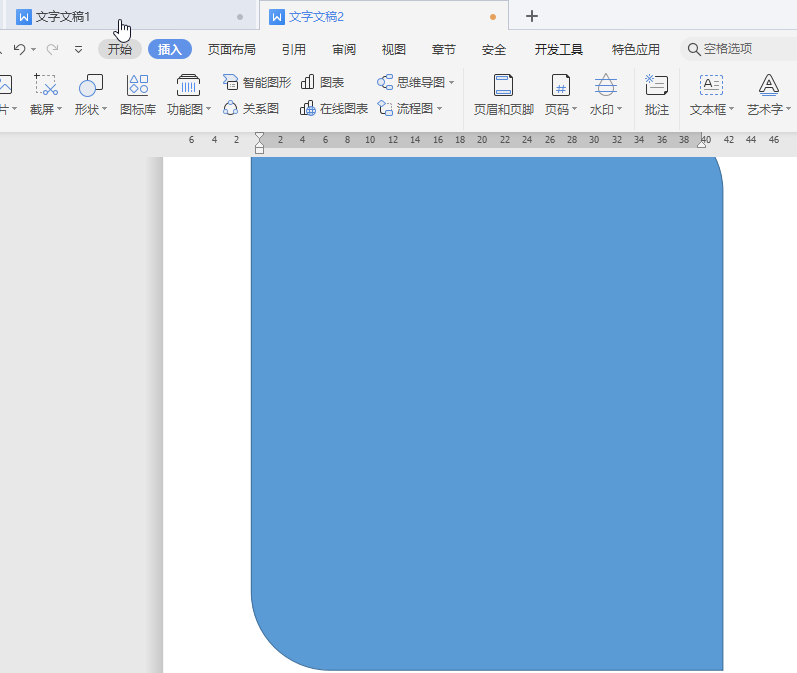This screenshot has width=797, height=673.
Task: Click the W icon of 文字文稿1 tab
Action: click(x=23, y=17)
